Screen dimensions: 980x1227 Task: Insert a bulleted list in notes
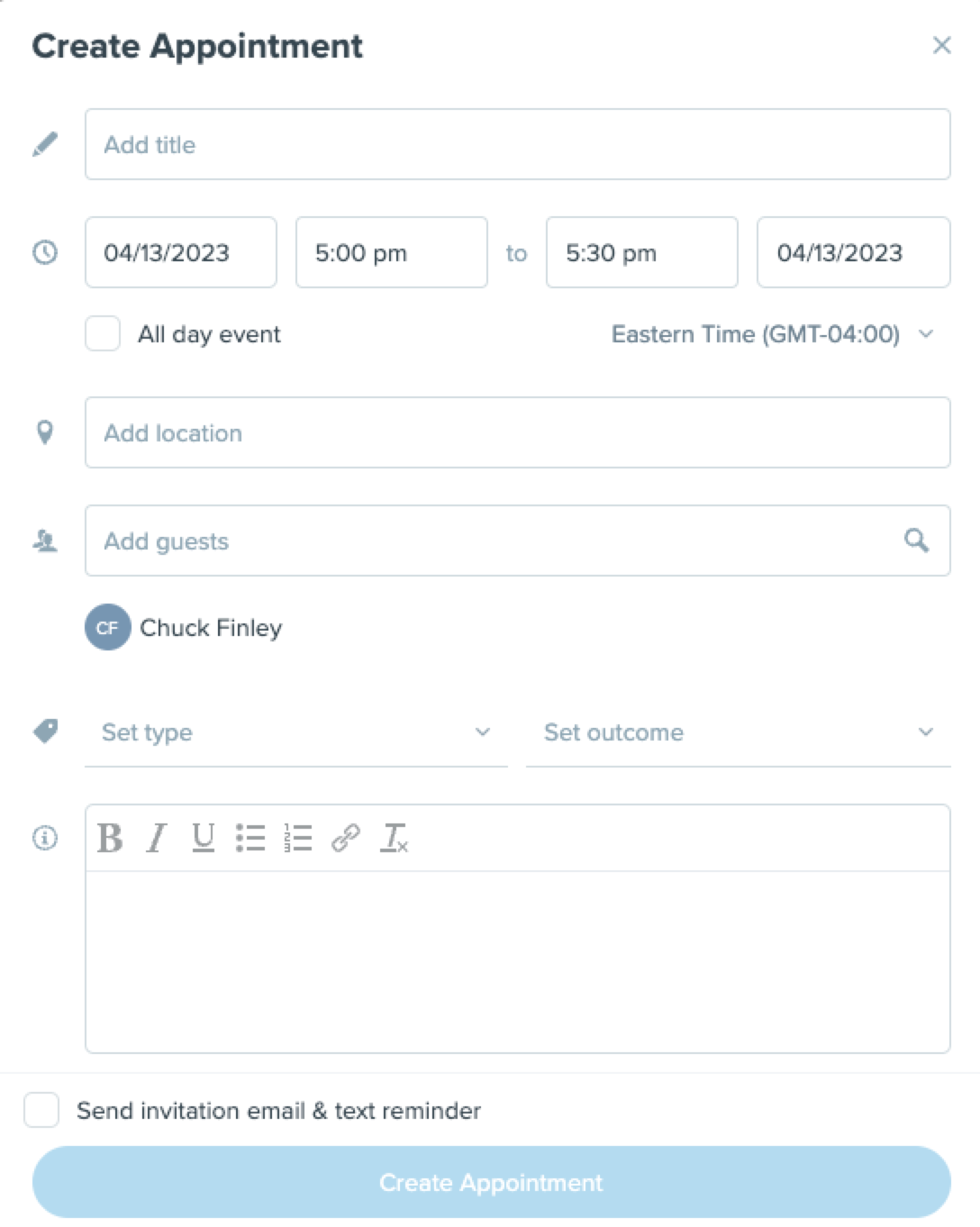(x=250, y=838)
